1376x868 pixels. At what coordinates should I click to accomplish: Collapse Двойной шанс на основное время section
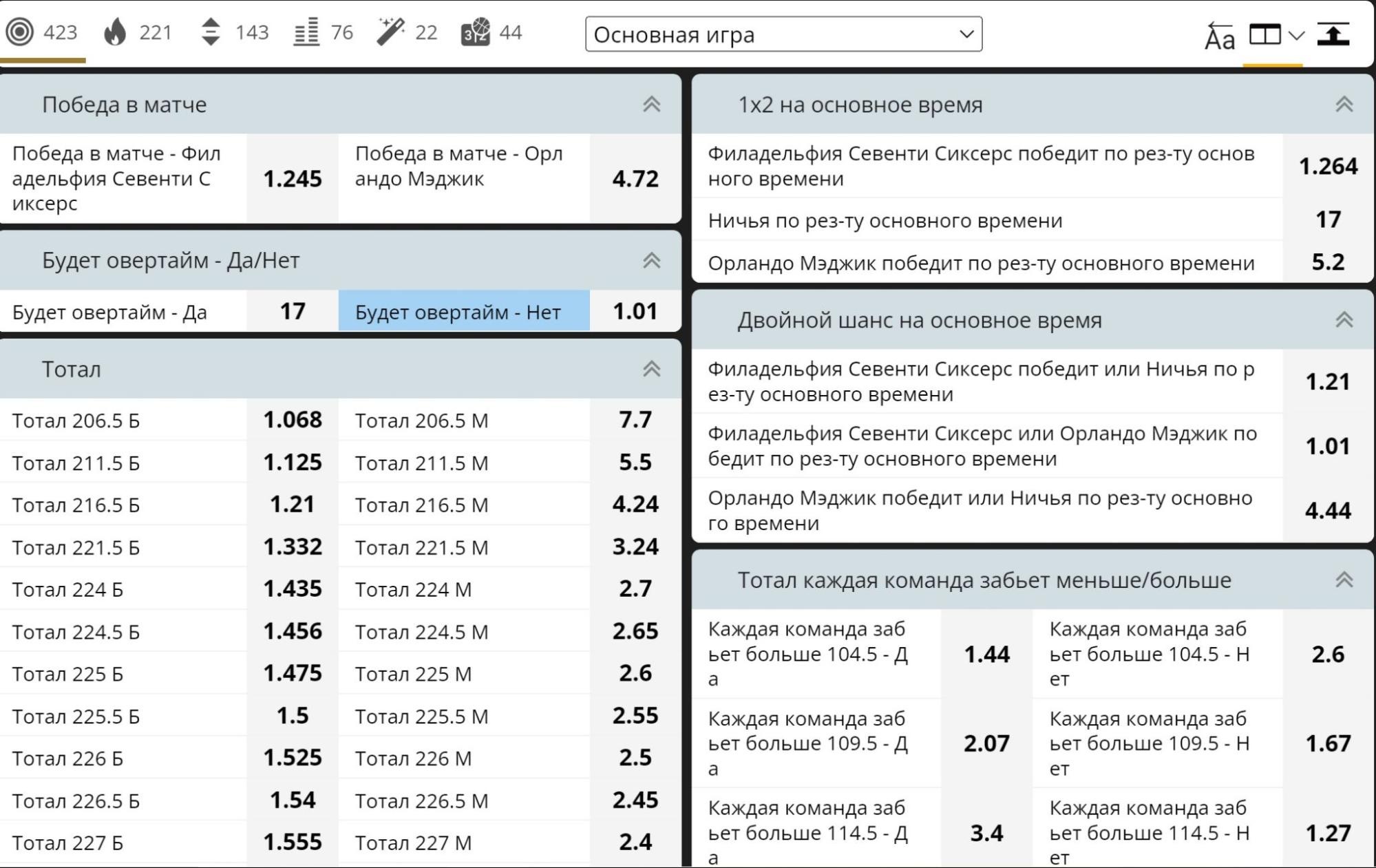(x=1344, y=320)
